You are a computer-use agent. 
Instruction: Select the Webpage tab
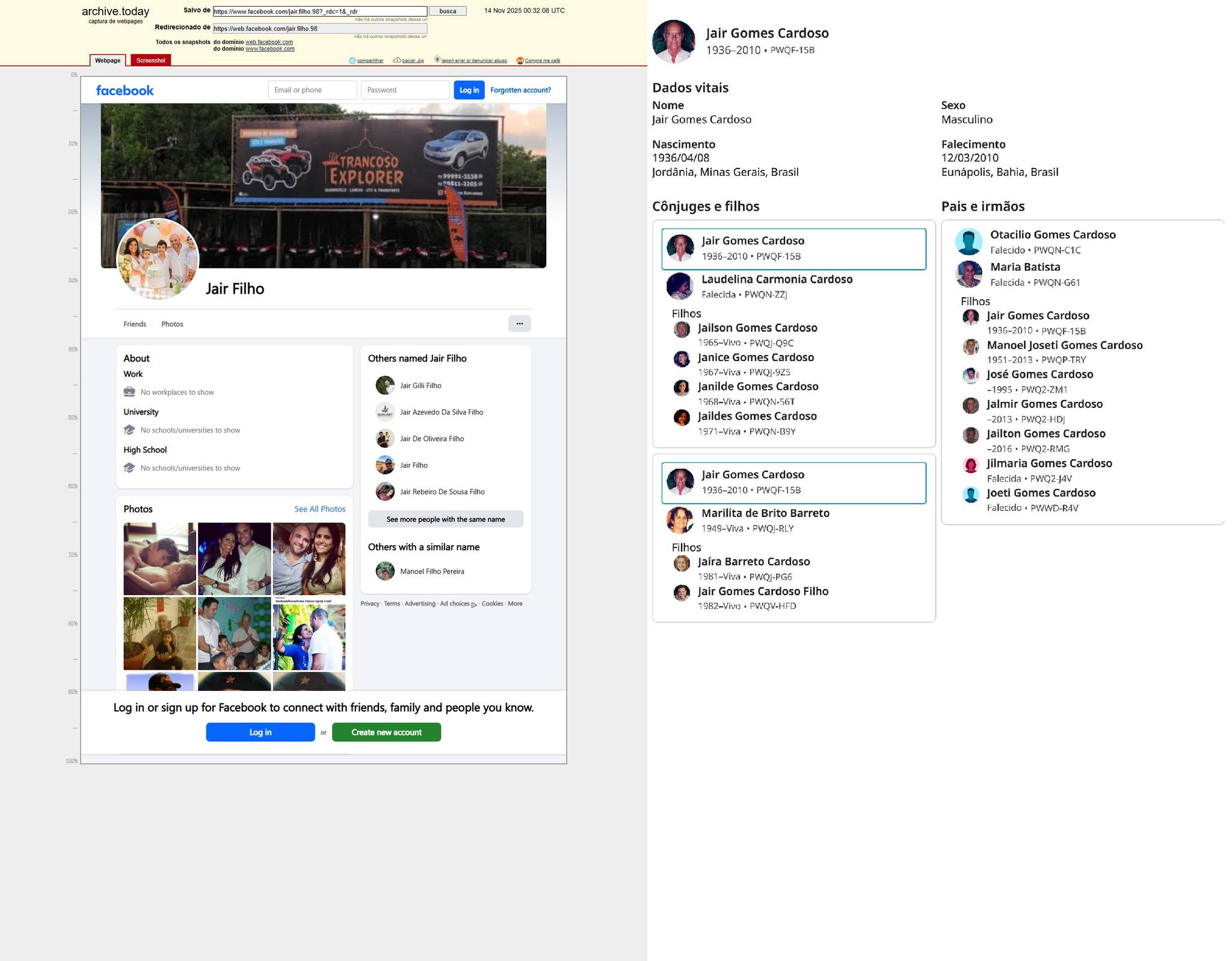pyautogui.click(x=108, y=60)
